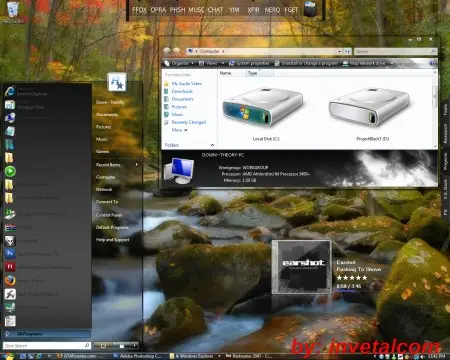Click the green play media player icon

coord(10,171)
